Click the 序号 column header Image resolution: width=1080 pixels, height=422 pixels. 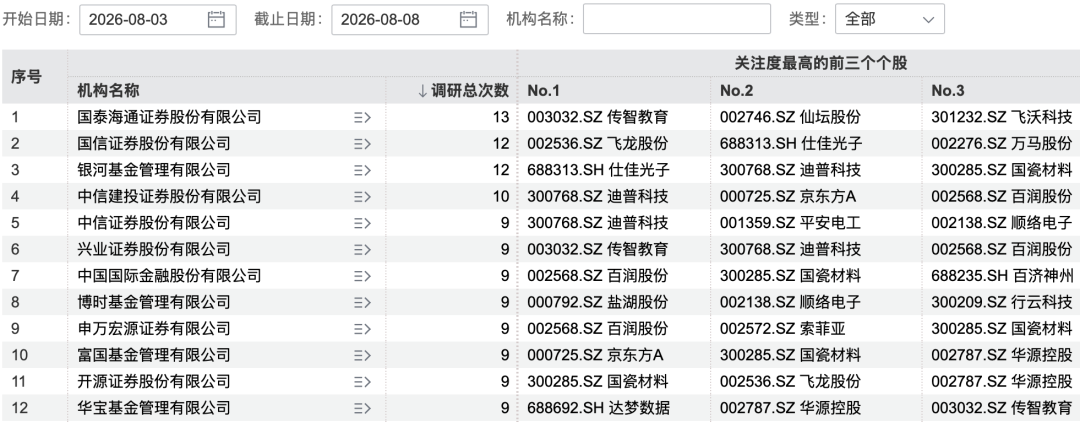tap(26, 77)
